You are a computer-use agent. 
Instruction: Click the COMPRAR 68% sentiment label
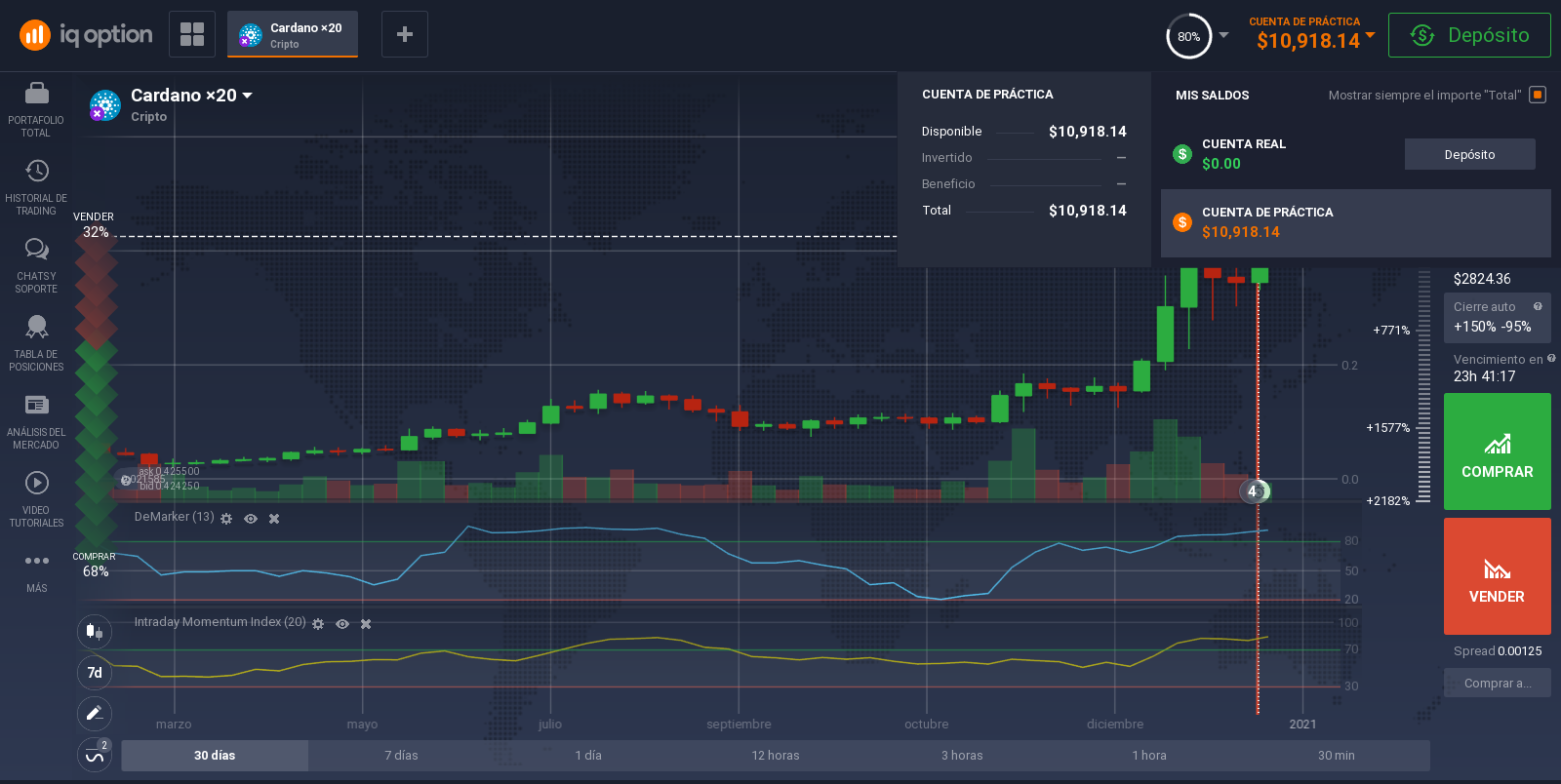coord(95,565)
